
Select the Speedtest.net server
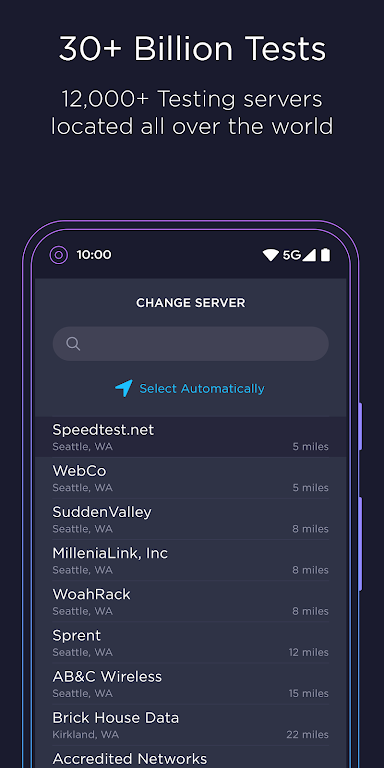[191, 437]
